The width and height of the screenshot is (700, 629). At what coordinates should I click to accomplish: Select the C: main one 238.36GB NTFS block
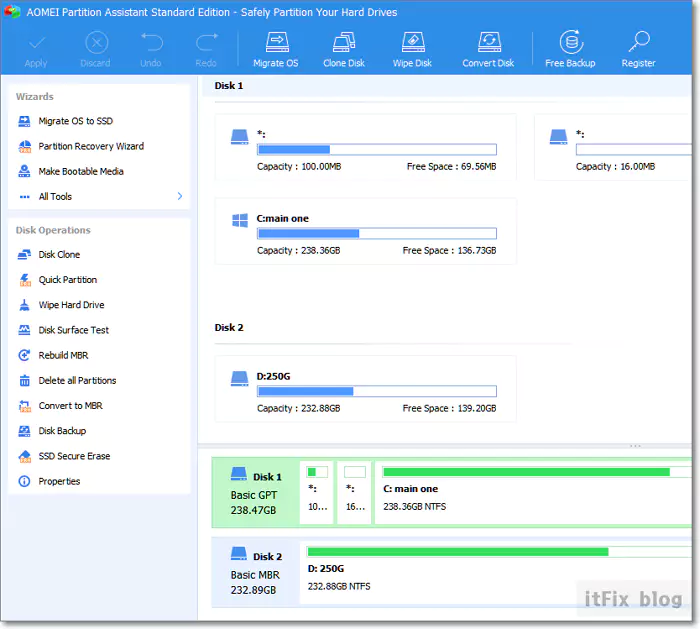point(533,492)
